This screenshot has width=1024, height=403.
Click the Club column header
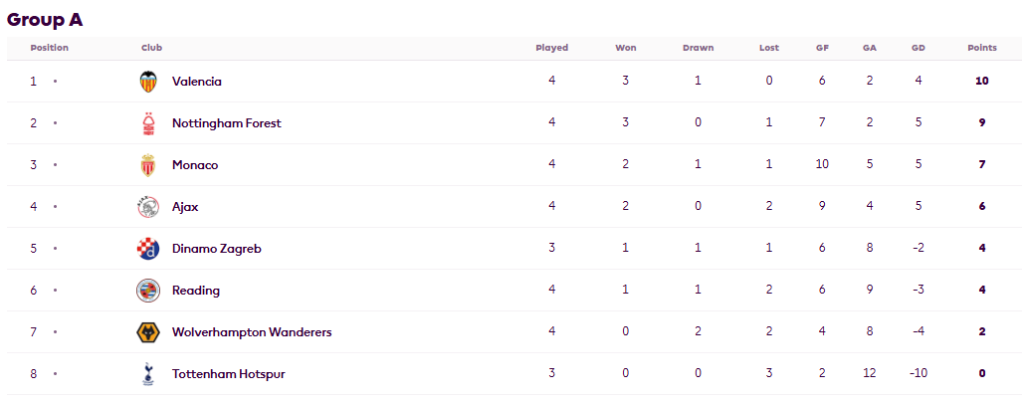coord(152,48)
